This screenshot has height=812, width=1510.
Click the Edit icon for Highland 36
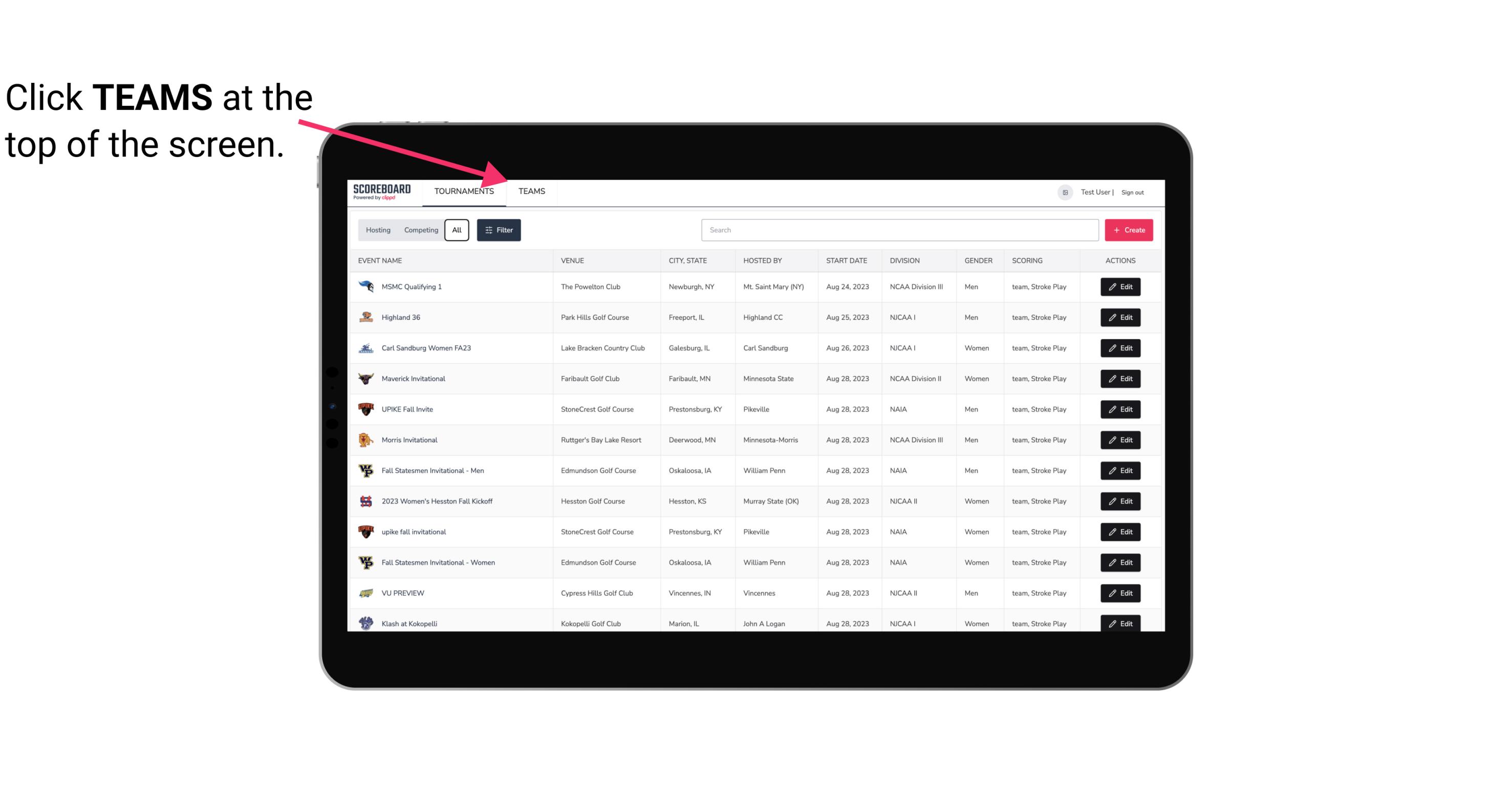[x=1121, y=317]
